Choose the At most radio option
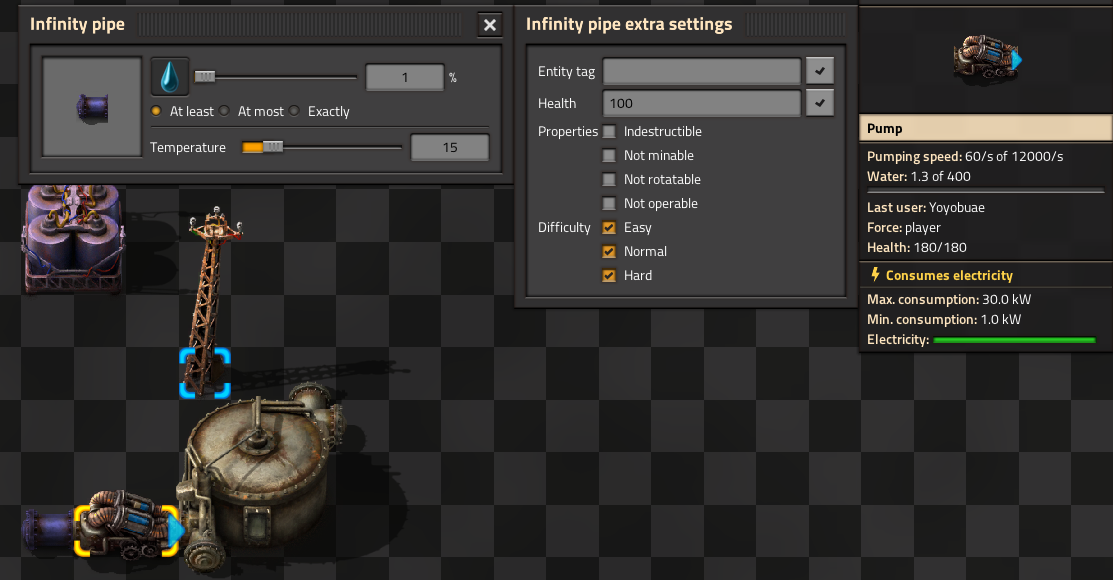The height and width of the screenshot is (580, 1113). tap(225, 112)
